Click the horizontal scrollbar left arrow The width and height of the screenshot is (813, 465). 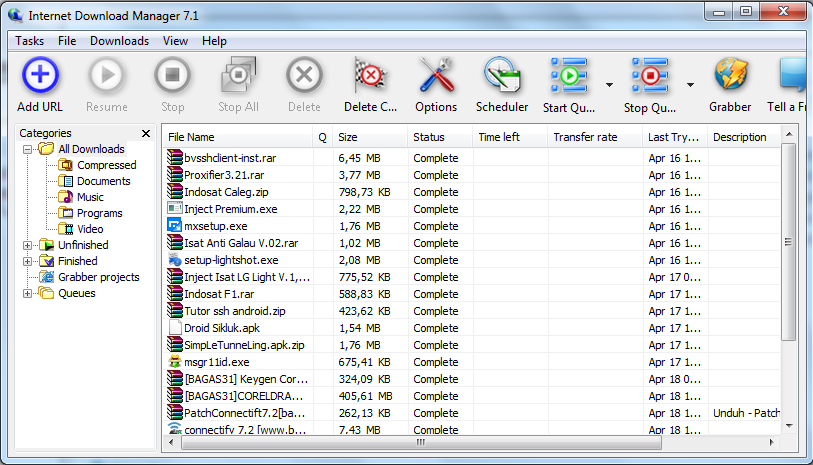tap(172, 443)
